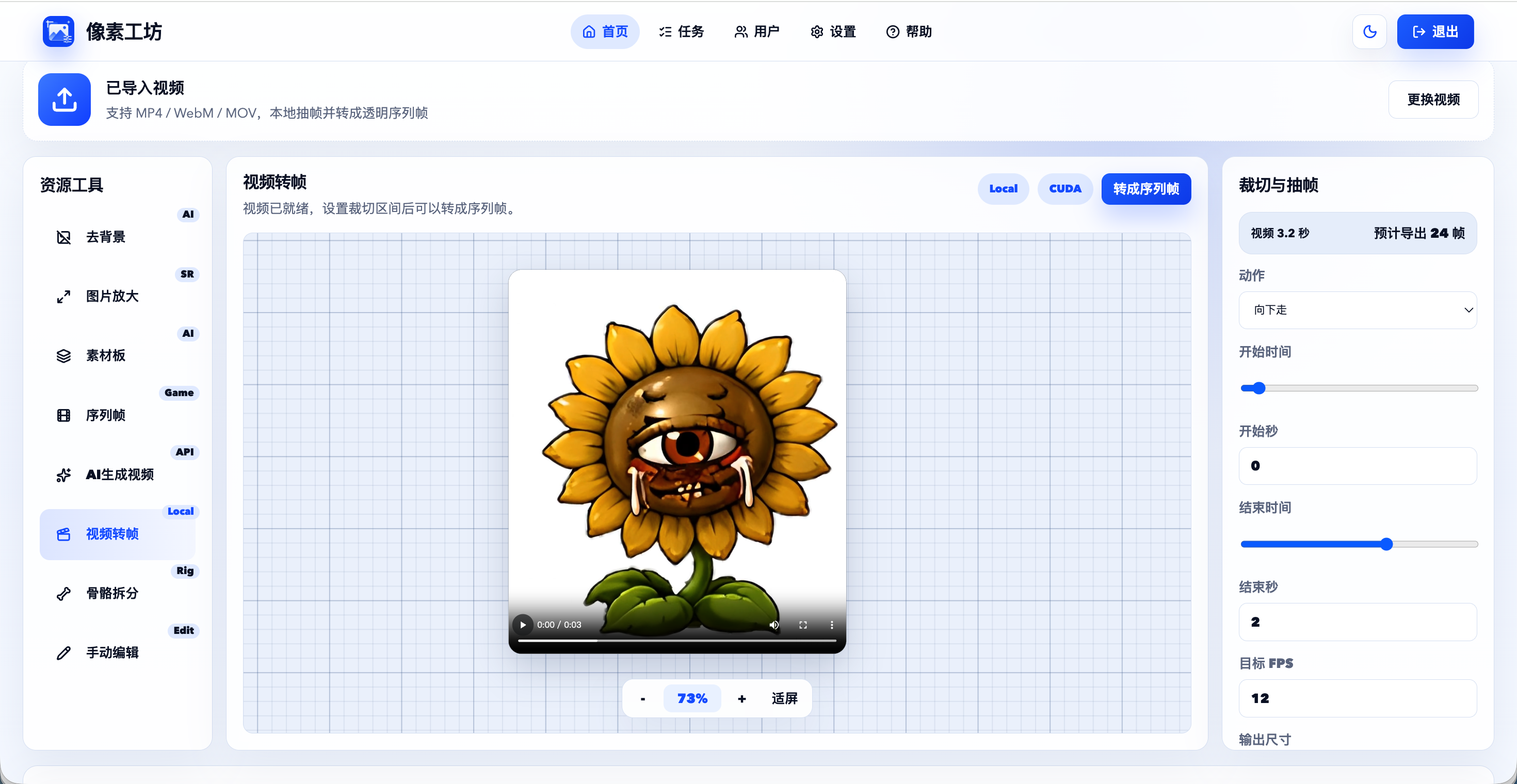Play the sunflower video

pyautogui.click(x=522, y=625)
